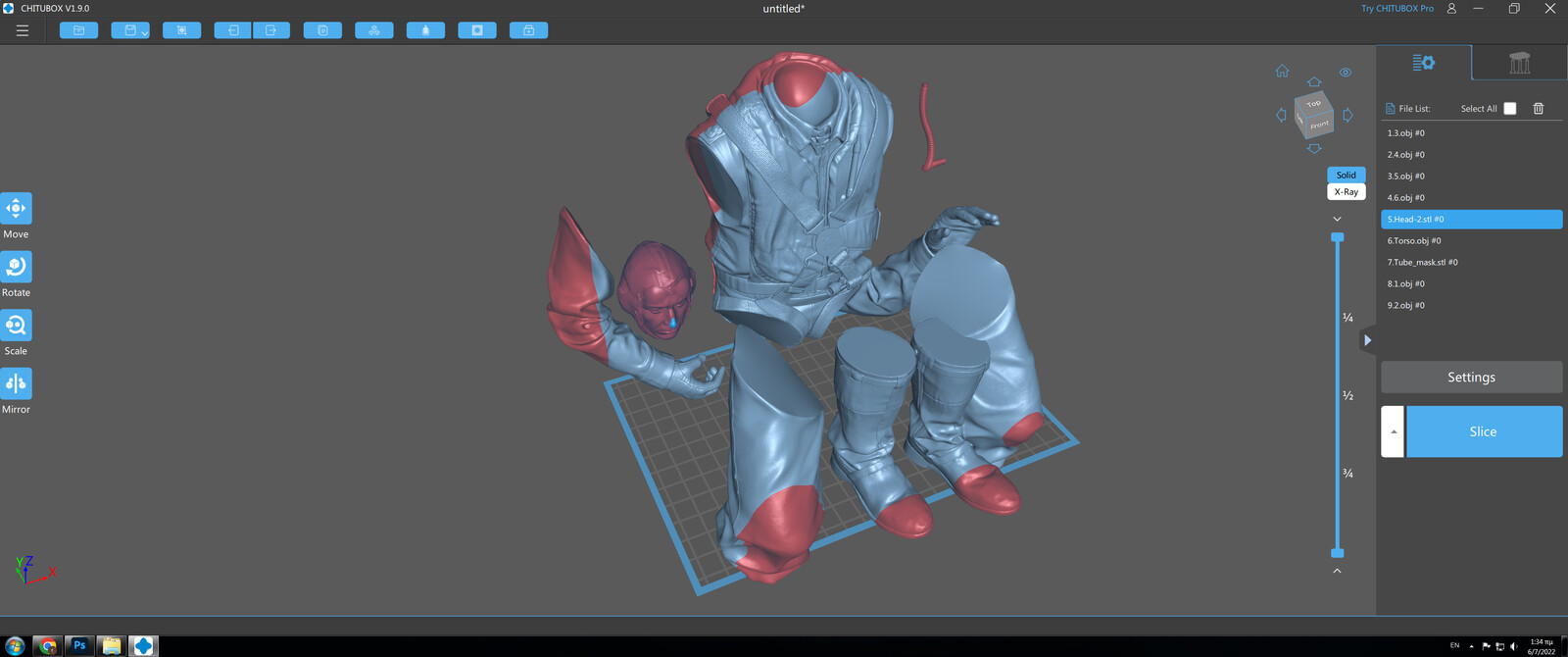1568x657 pixels.
Task: Click the right arrow beside view cube
Action: click(x=1347, y=115)
